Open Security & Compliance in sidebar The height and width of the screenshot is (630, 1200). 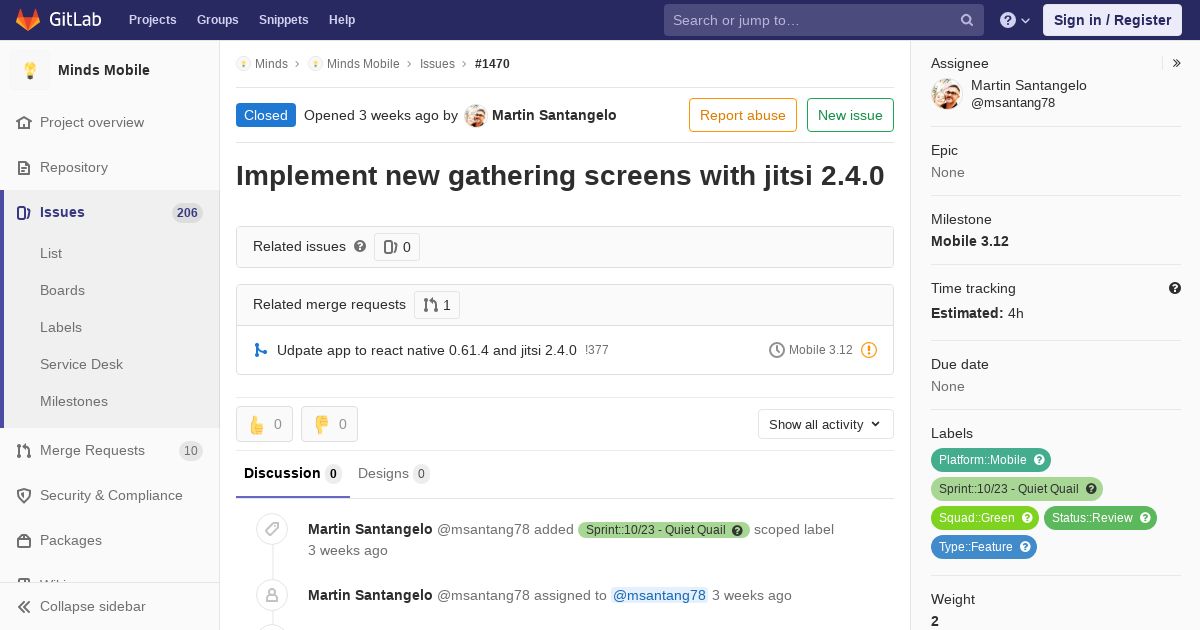point(110,495)
